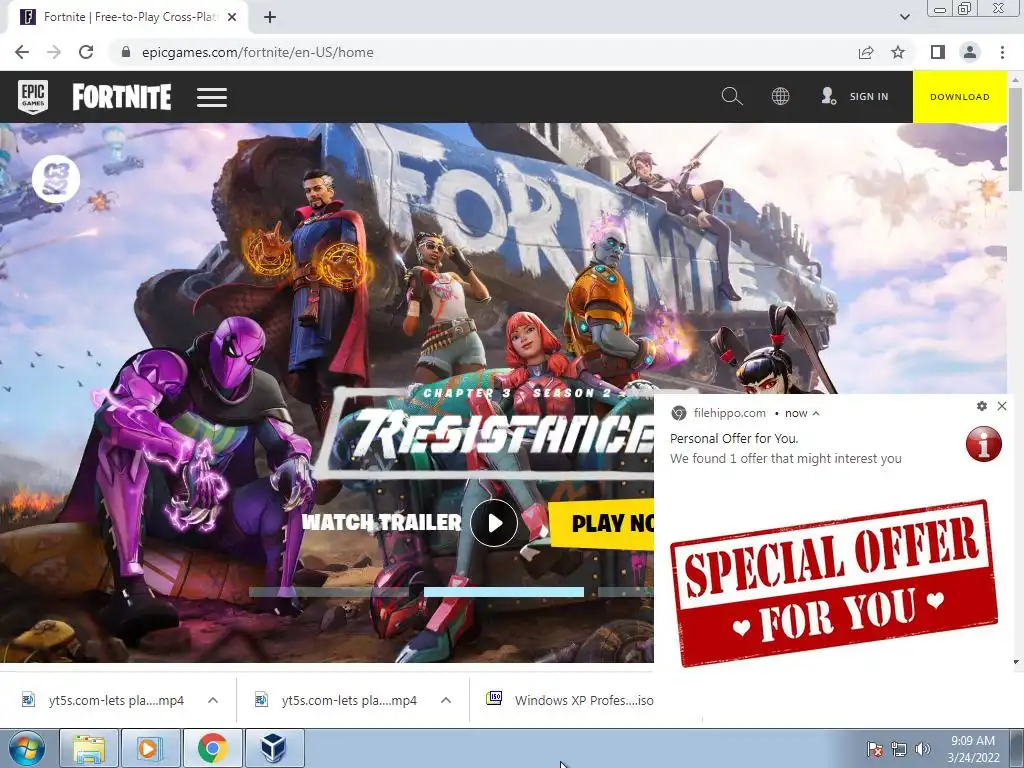Click the browser forward arrow
1024x768 pixels.
pyautogui.click(x=54, y=52)
